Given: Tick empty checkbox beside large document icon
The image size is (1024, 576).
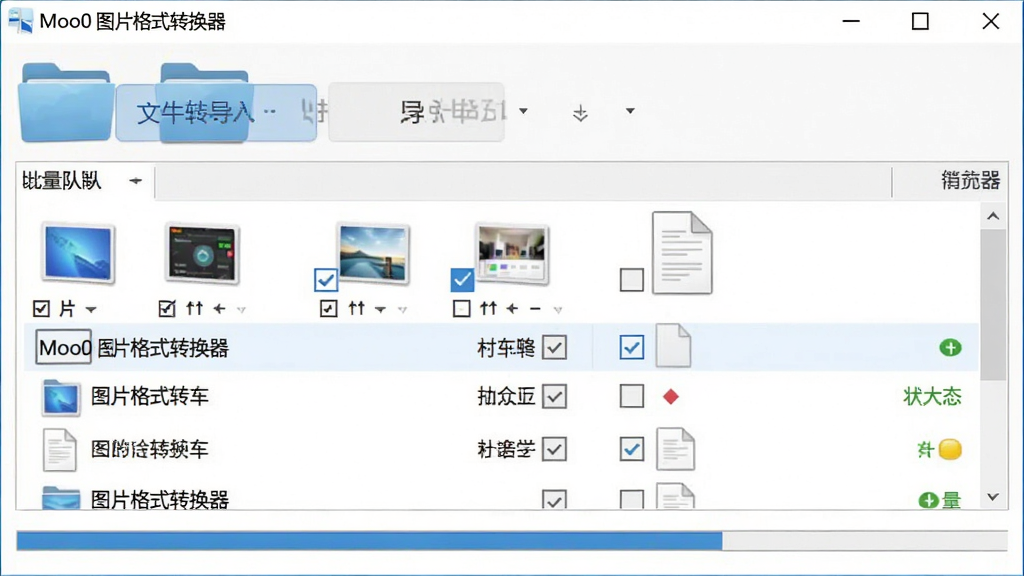Looking at the screenshot, I should tap(632, 280).
